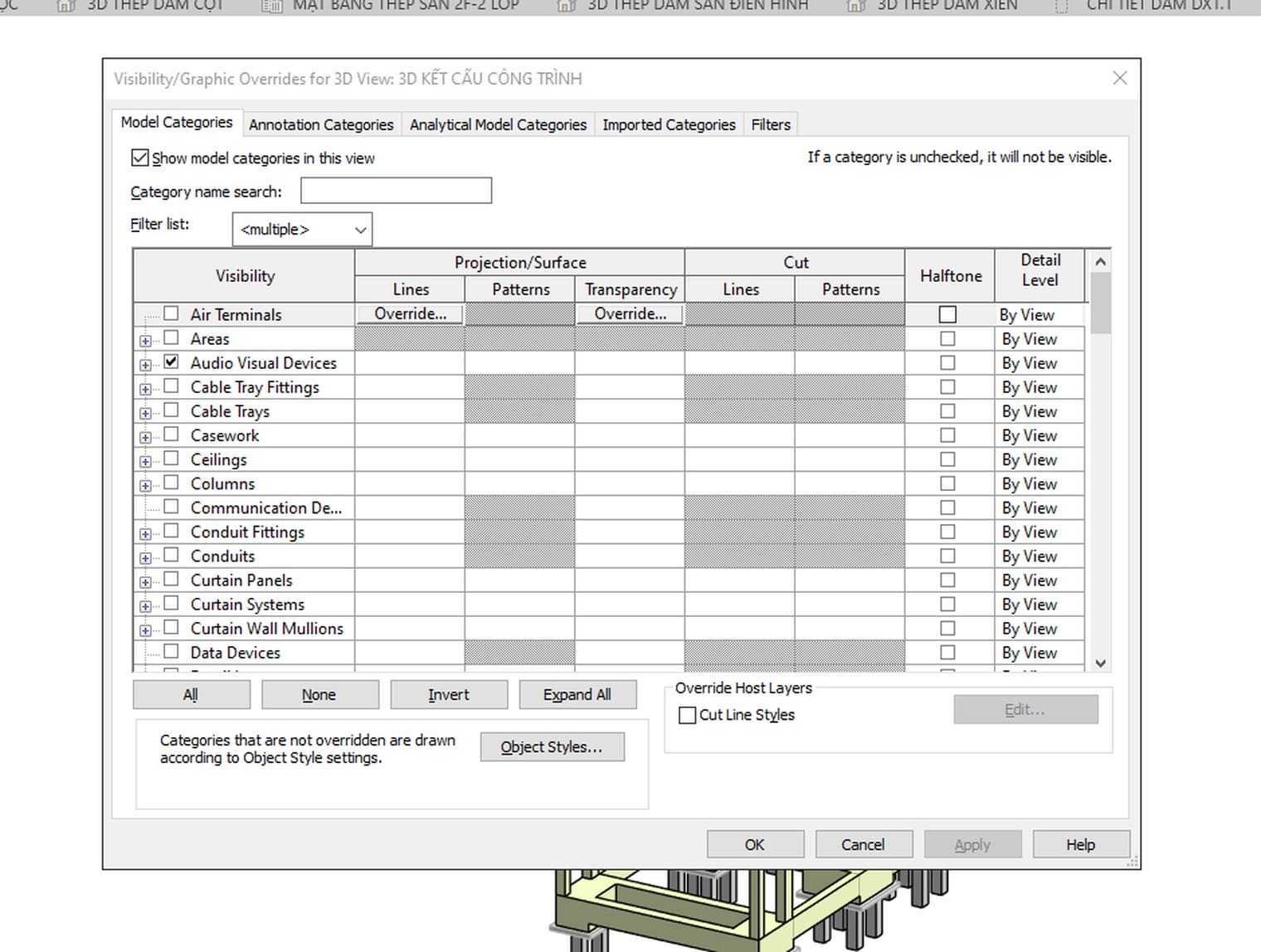Viewport: 1261px width, 952px height.
Task: Click Detail Level By View for Audio Visual Devices
Action: pos(1039,362)
